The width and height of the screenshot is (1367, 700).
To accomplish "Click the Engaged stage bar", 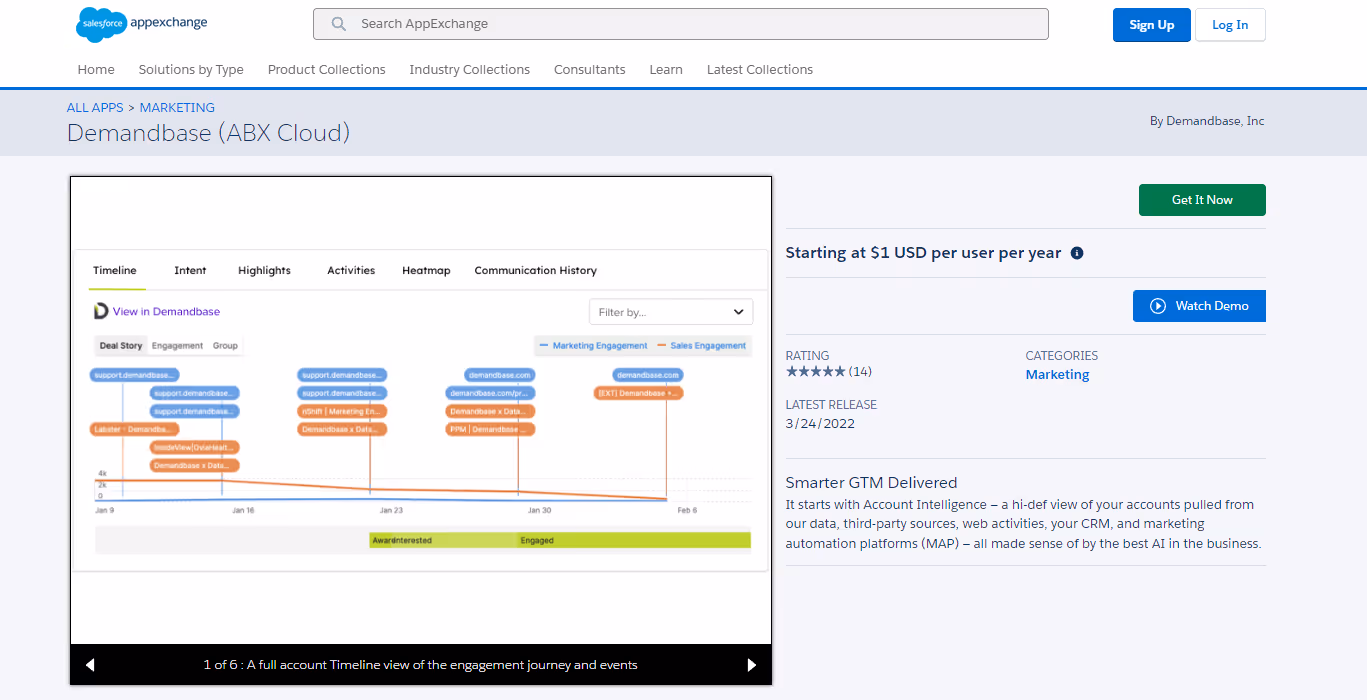I will 634,541.
